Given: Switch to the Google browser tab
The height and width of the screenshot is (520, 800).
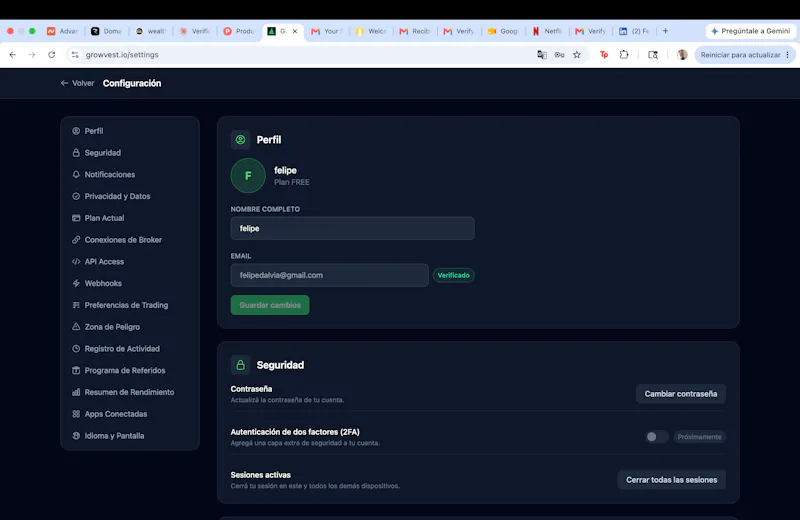Looking at the screenshot, I should click(x=504, y=31).
